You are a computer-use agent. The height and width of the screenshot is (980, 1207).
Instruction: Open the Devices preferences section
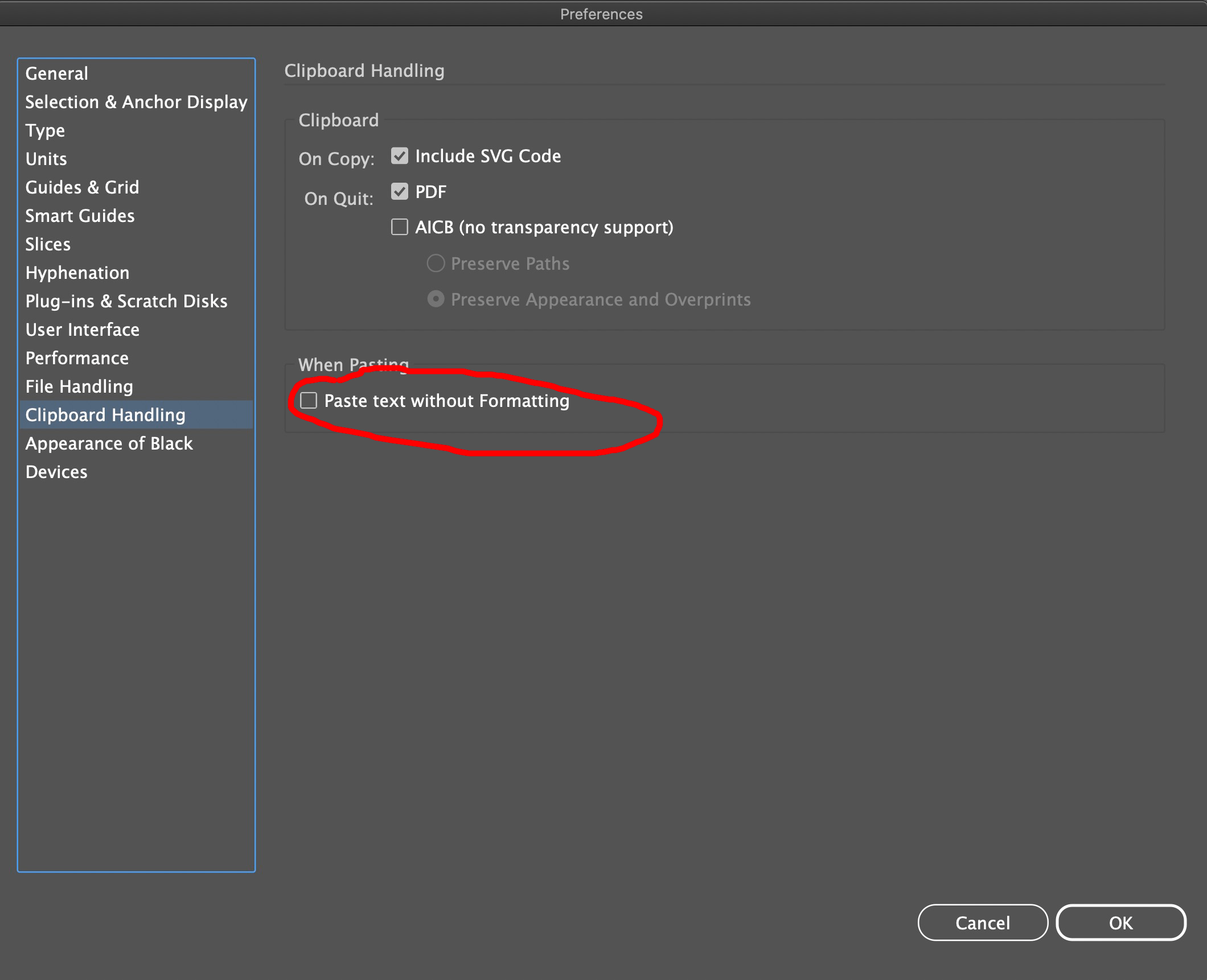click(x=56, y=472)
